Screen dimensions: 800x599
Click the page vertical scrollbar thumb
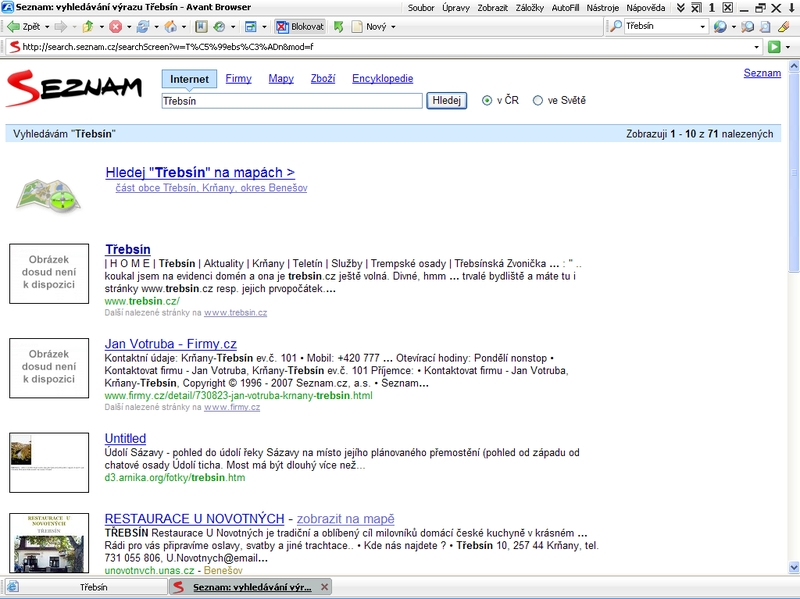[x=793, y=172]
